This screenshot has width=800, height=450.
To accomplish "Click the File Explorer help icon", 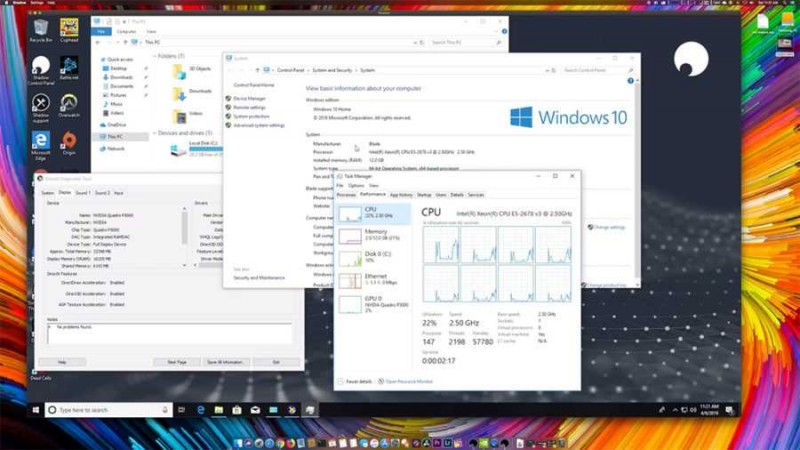I will 504,32.
